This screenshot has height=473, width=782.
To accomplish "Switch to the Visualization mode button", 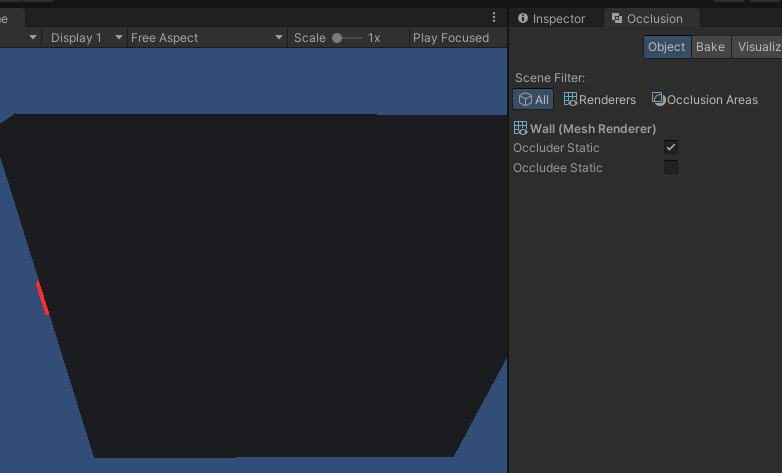I will pyautogui.click(x=758, y=47).
